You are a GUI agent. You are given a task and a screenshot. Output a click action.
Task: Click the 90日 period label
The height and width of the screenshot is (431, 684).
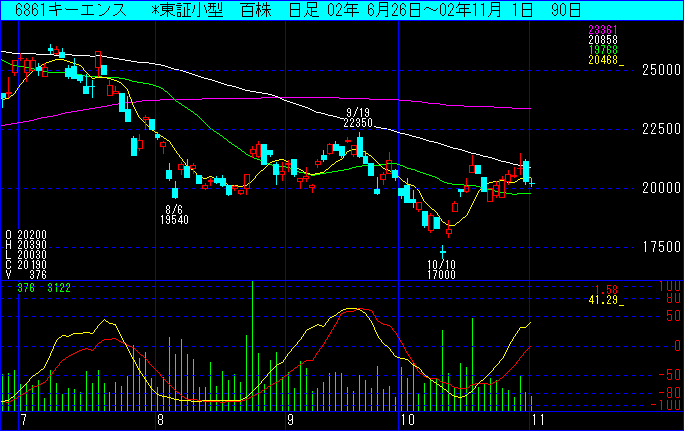566,10
